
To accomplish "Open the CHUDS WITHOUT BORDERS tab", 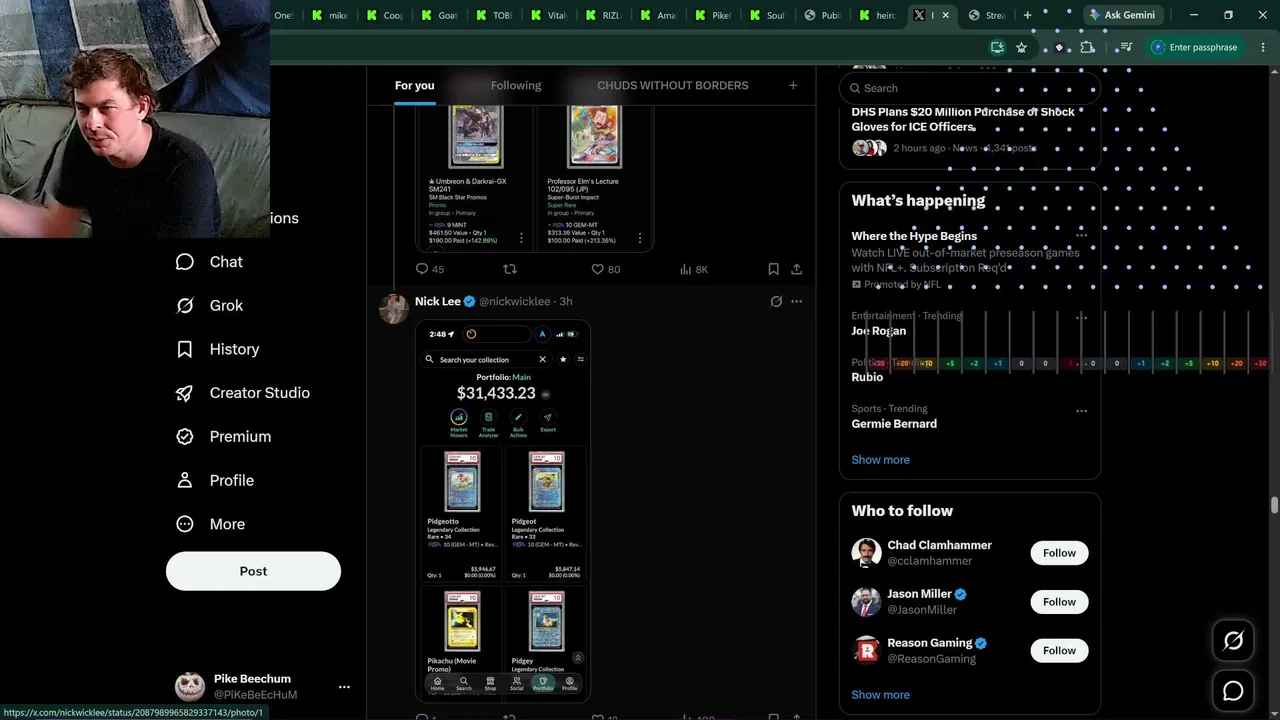I will [x=673, y=86].
